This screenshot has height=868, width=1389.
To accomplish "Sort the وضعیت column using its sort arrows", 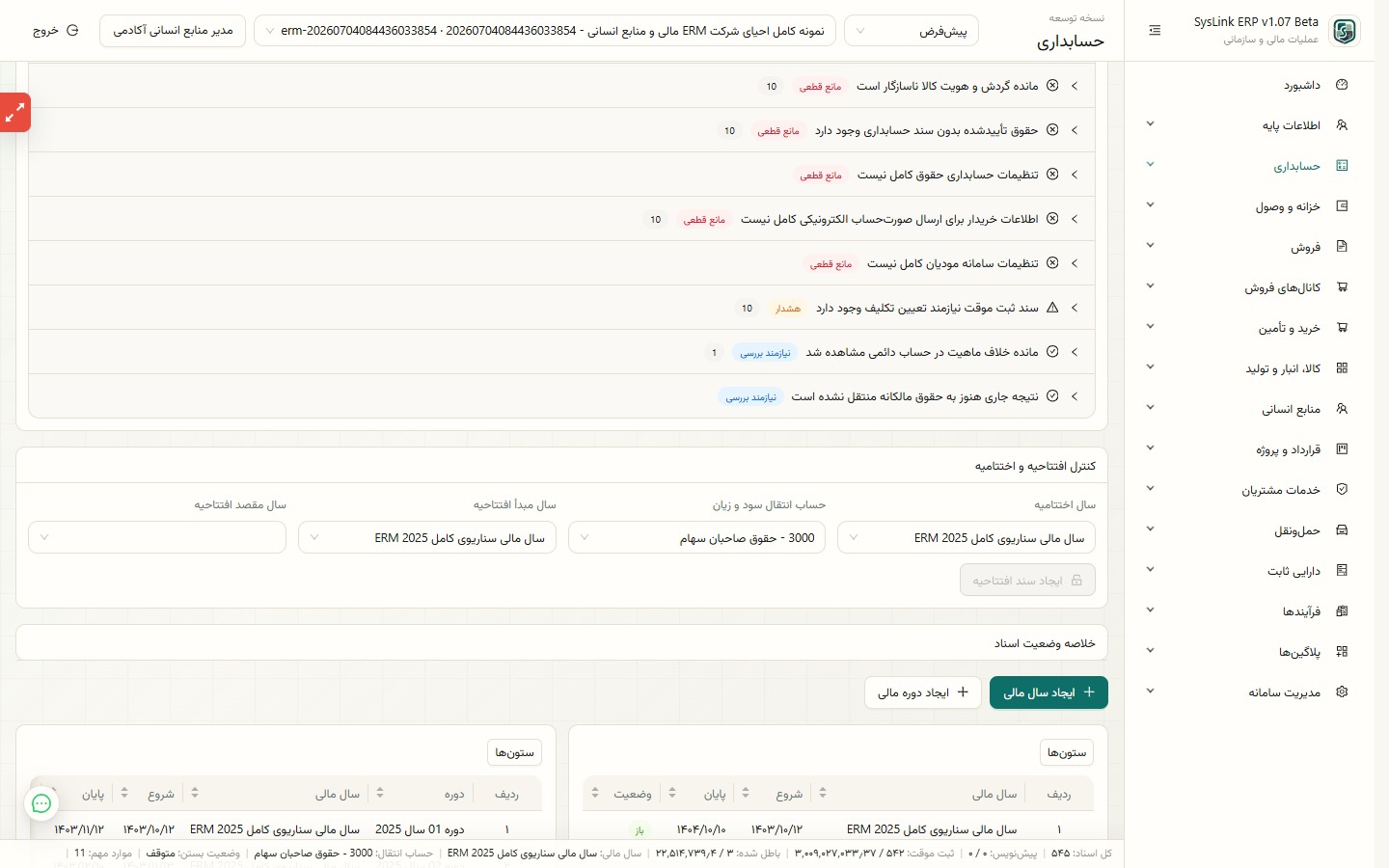I will point(595,793).
